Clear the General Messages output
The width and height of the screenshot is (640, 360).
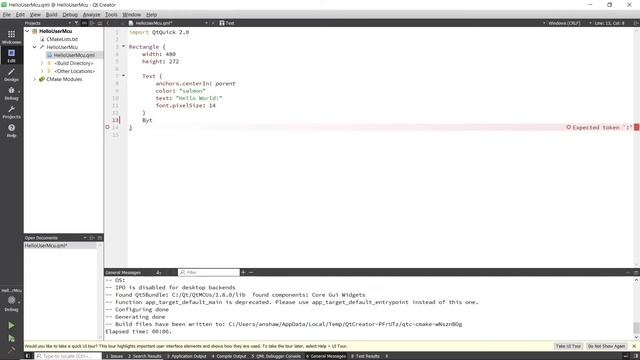[159, 272]
